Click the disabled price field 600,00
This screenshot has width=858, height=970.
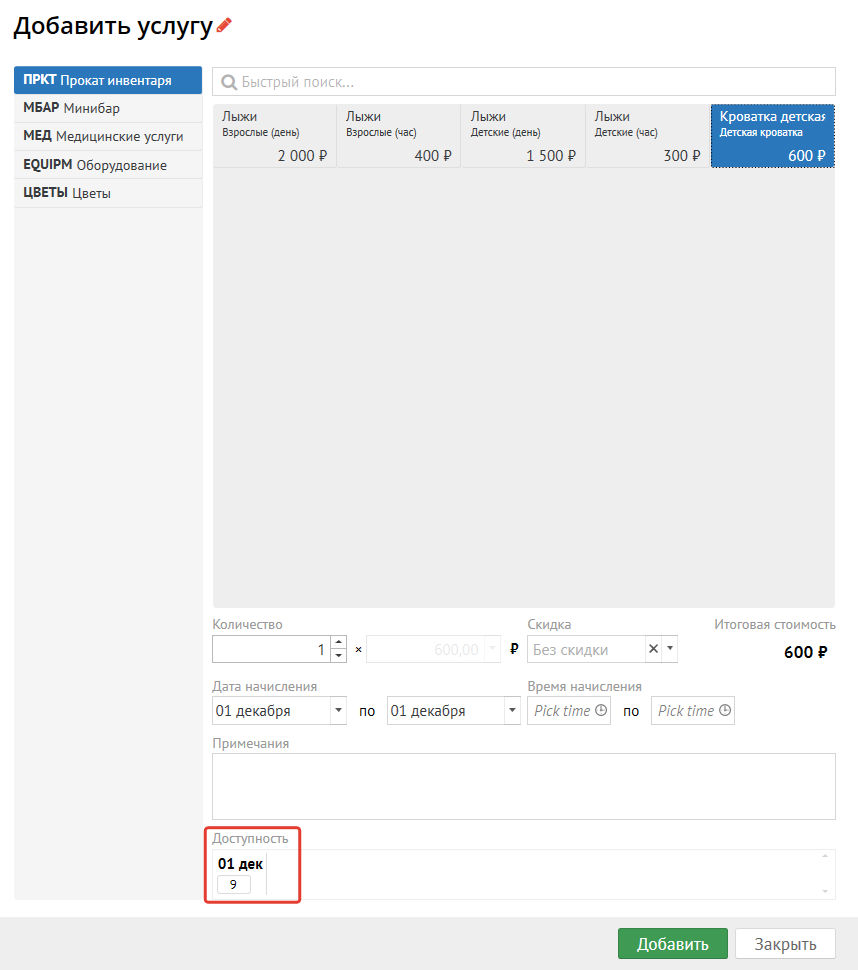(426, 649)
